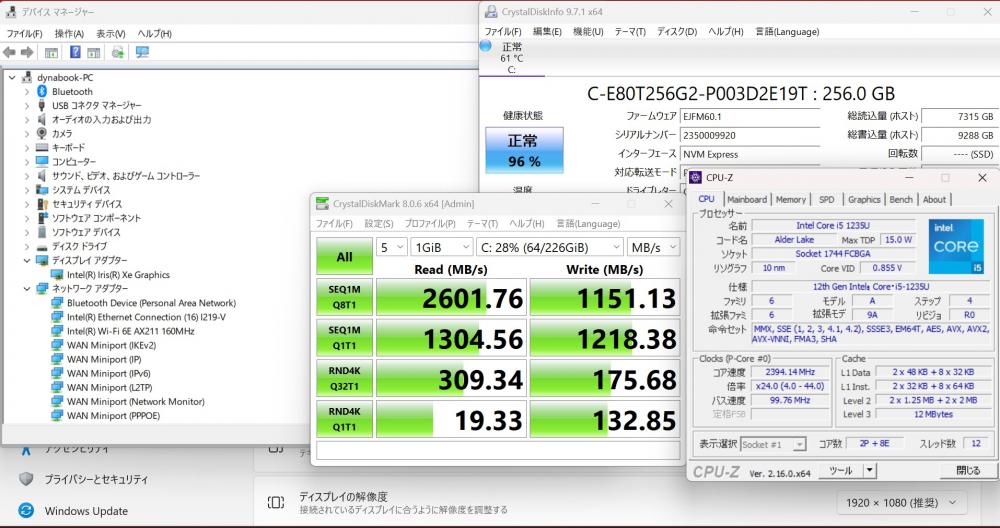Click the プライバシーとセキュリティ shield icon
Image resolution: width=1000 pixels, height=528 pixels.
point(26,479)
